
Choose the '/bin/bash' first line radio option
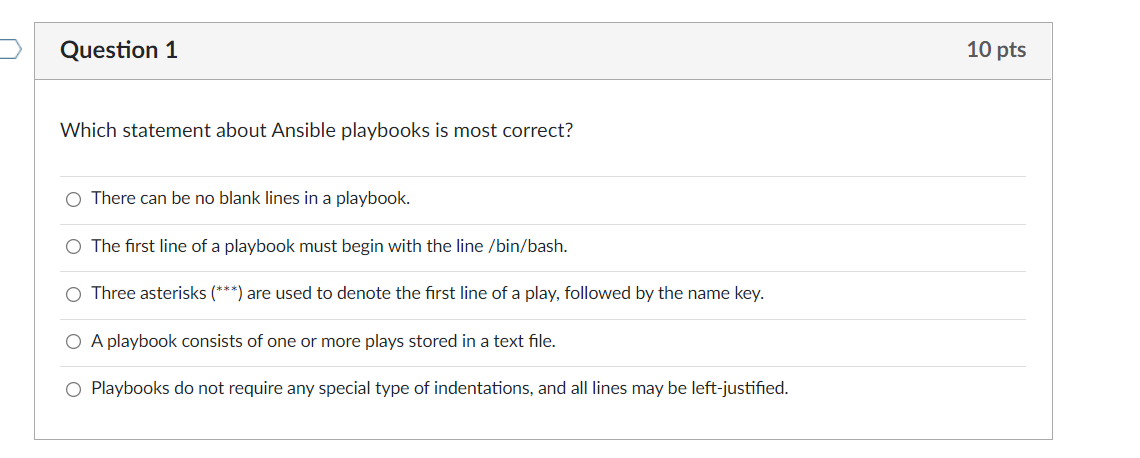pyautogui.click(x=73, y=247)
